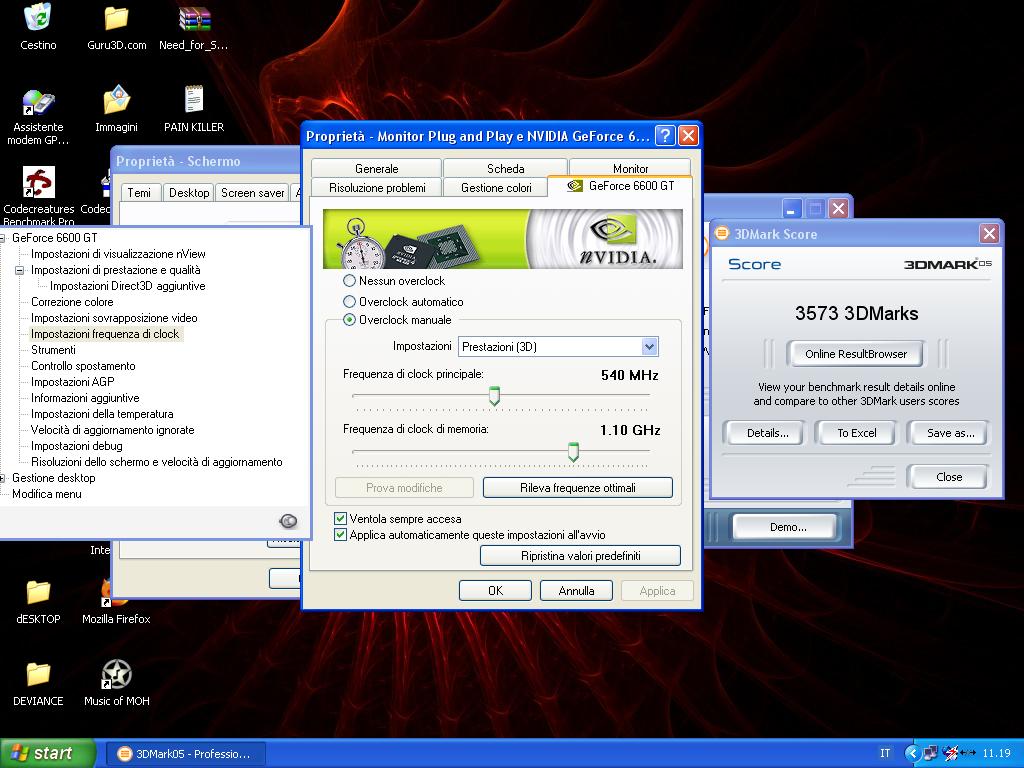
Task: Switch to the Generale tab
Action: point(376,168)
